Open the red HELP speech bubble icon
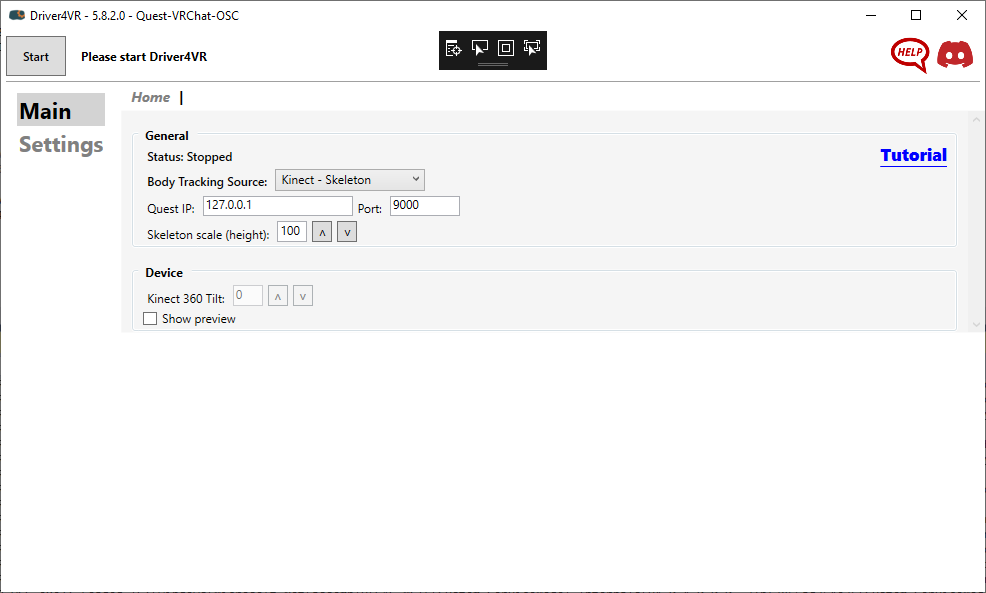Screen dimensions: 986x593 click(909, 55)
